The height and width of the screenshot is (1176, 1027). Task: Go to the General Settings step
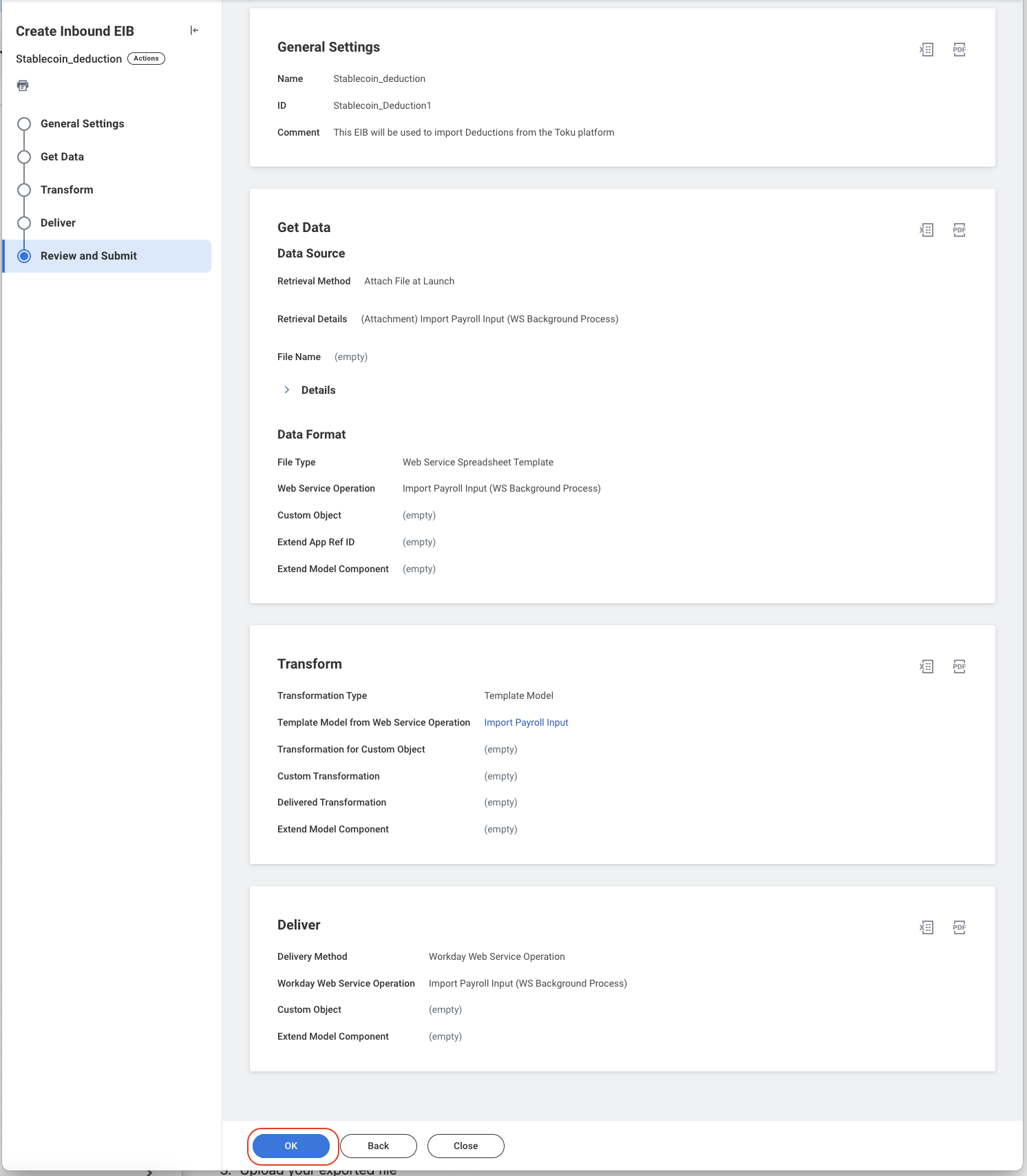[82, 124]
